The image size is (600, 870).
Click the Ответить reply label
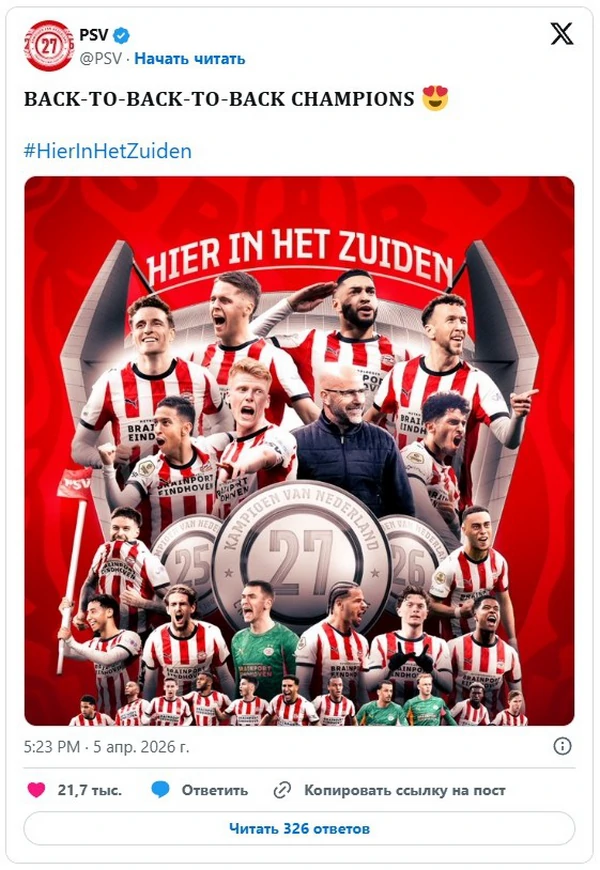pos(215,790)
